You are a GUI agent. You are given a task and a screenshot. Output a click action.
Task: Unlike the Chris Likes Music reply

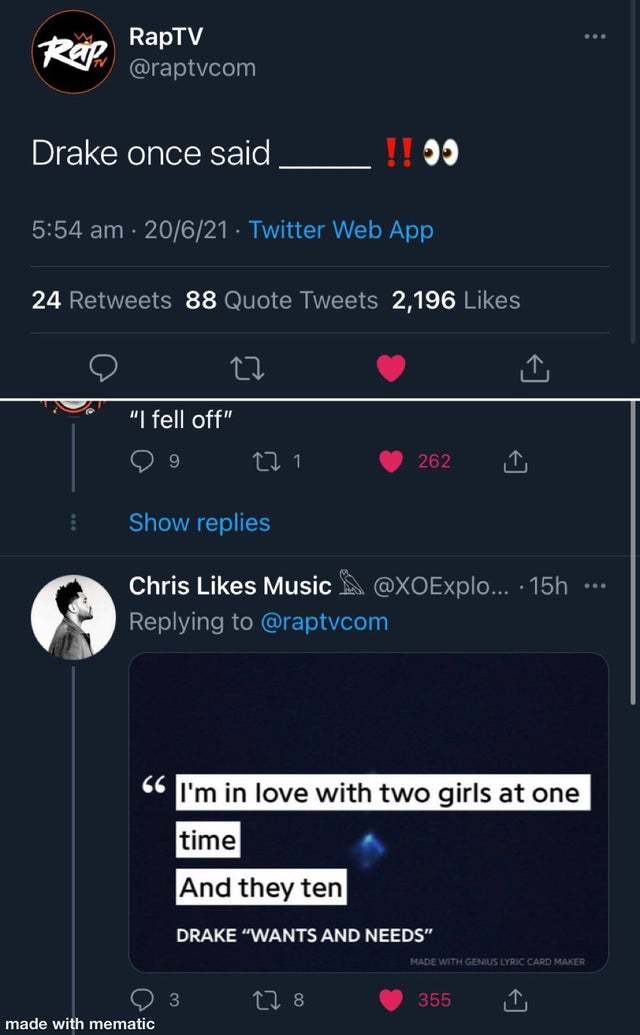click(394, 999)
